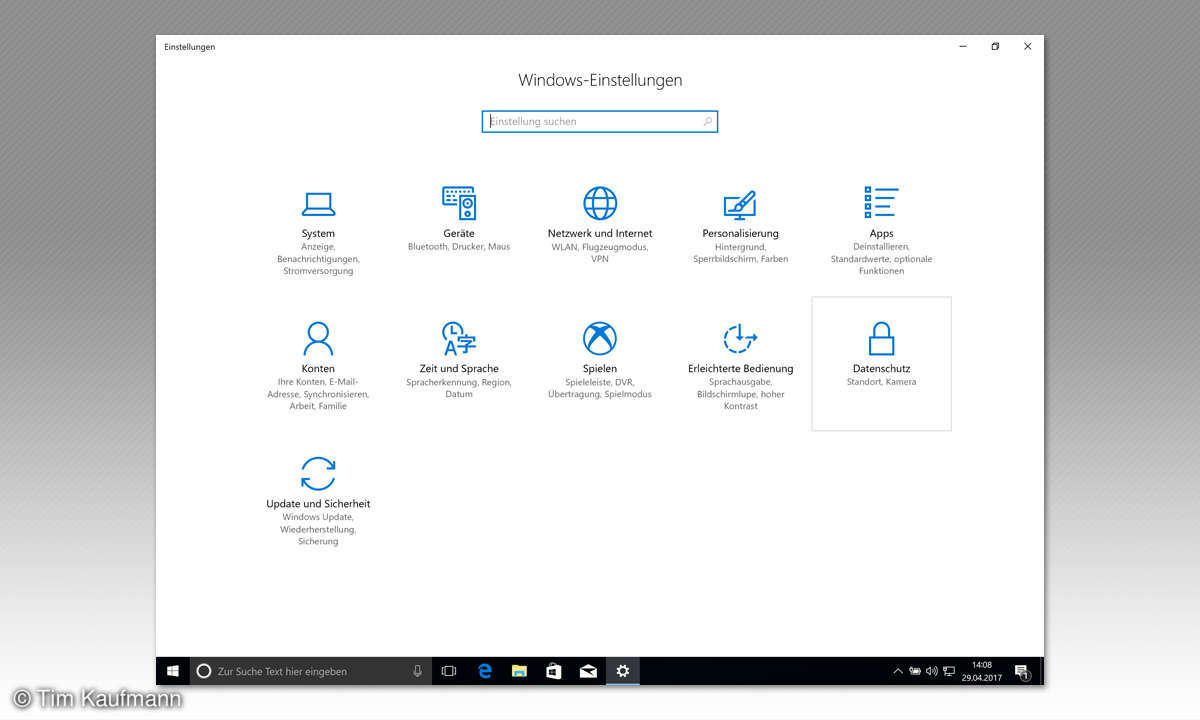
Task: Click 'Spracherkennung, Region, Datum' description
Action: click(459, 388)
